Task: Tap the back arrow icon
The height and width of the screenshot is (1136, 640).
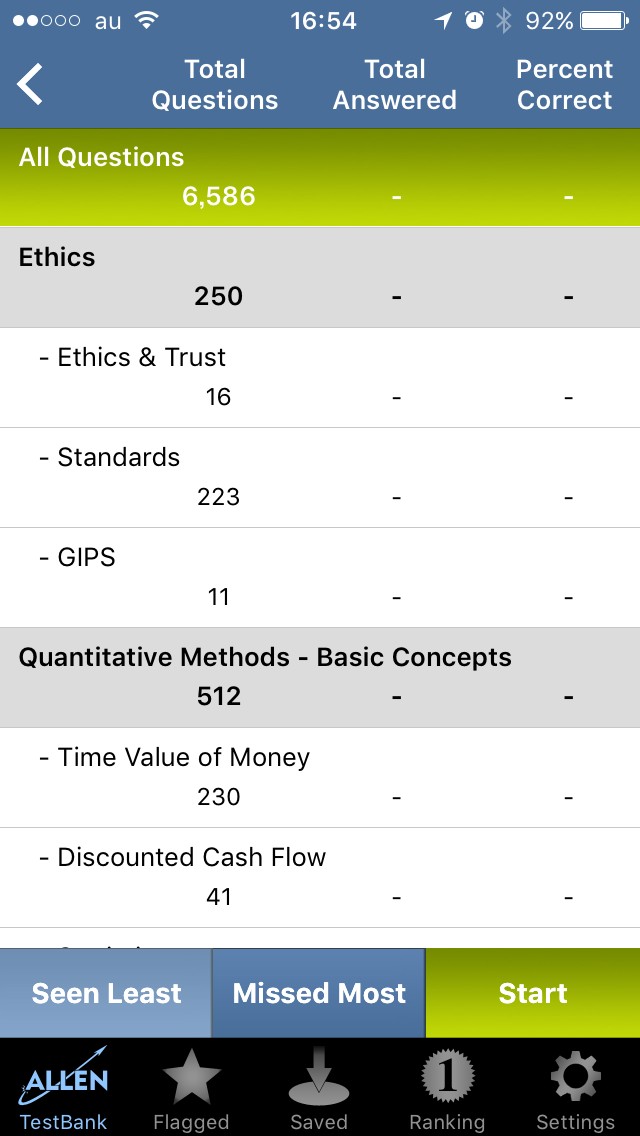Action: point(31,84)
